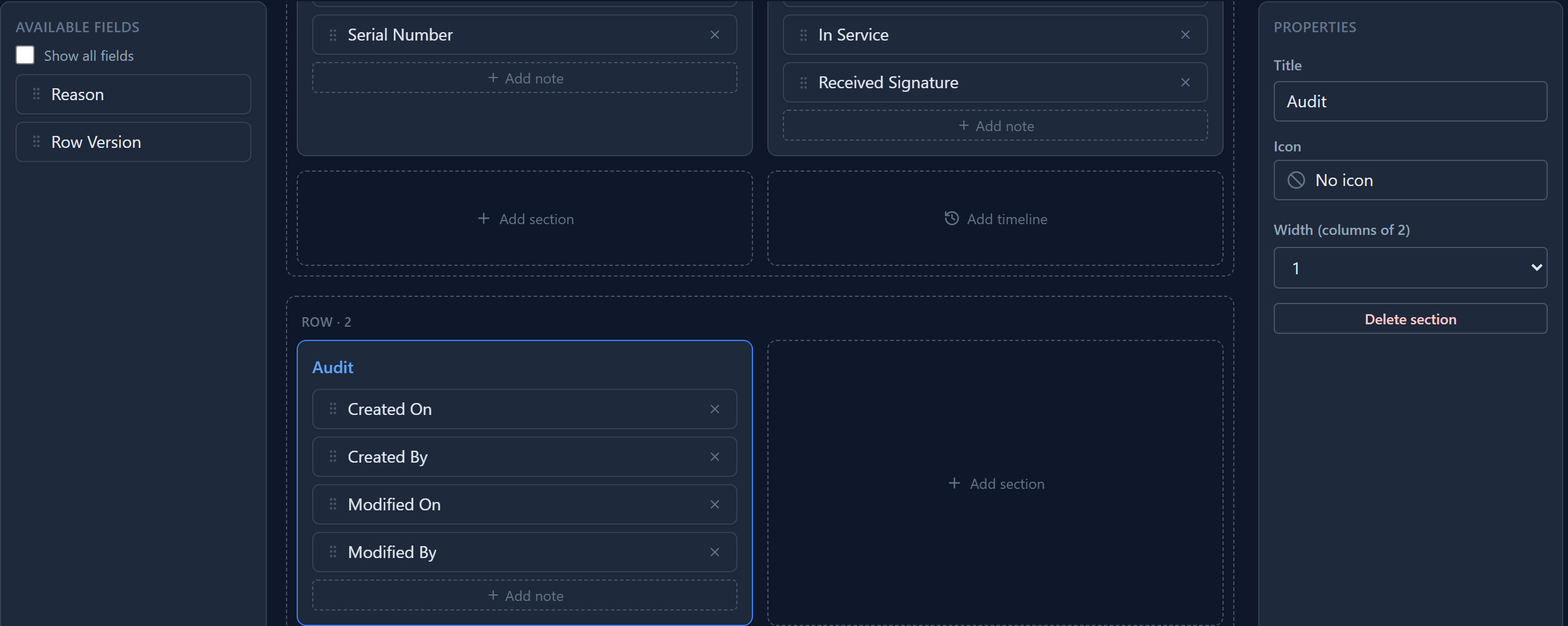Image resolution: width=1568 pixels, height=626 pixels.
Task: Select the Audit section heading
Action: pyautogui.click(x=332, y=367)
